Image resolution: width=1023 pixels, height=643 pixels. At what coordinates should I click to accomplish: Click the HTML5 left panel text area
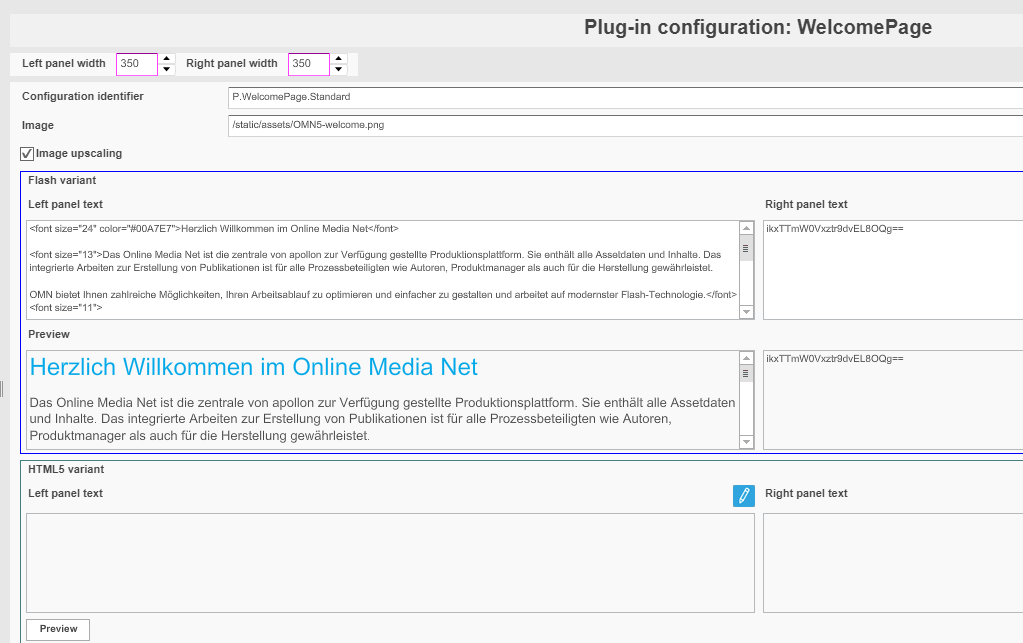[x=390, y=562]
